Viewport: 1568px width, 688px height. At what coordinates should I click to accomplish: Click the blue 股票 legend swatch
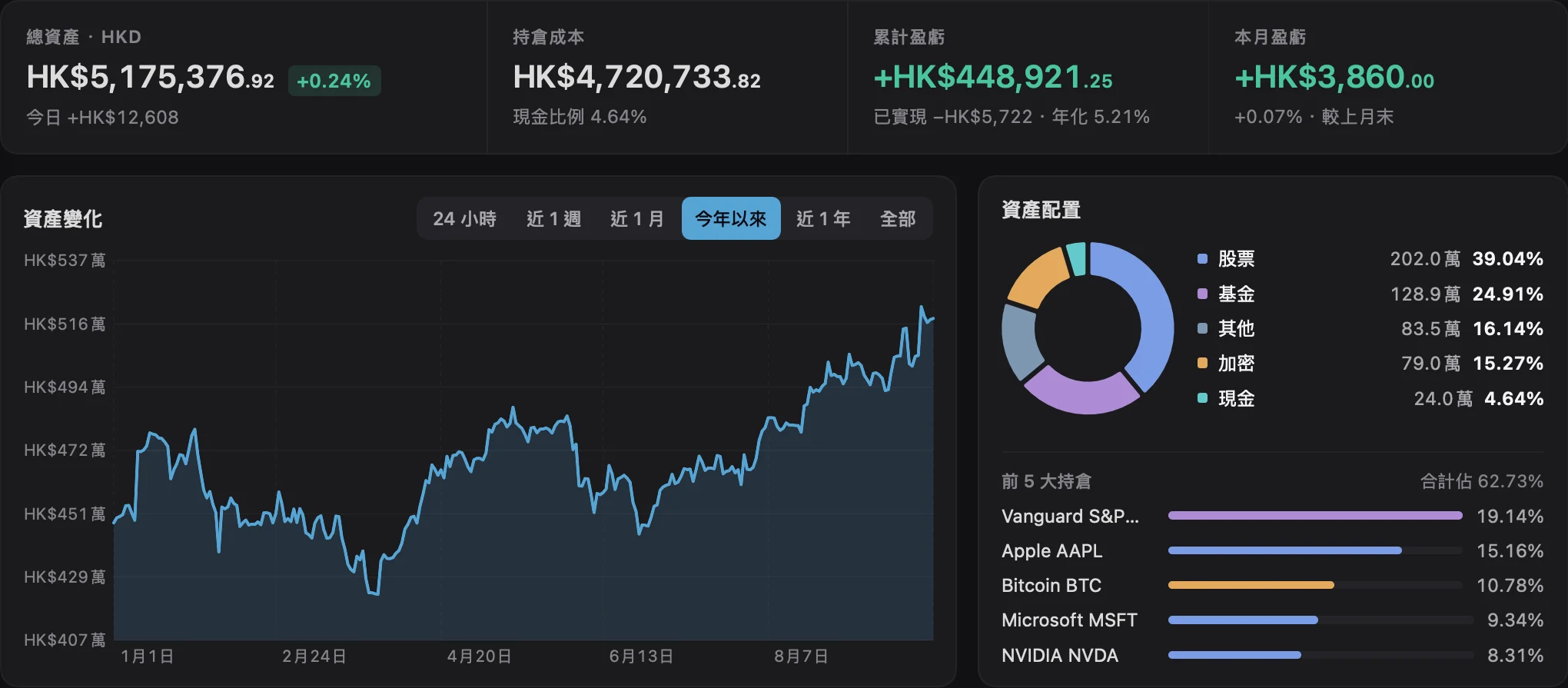1202,259
